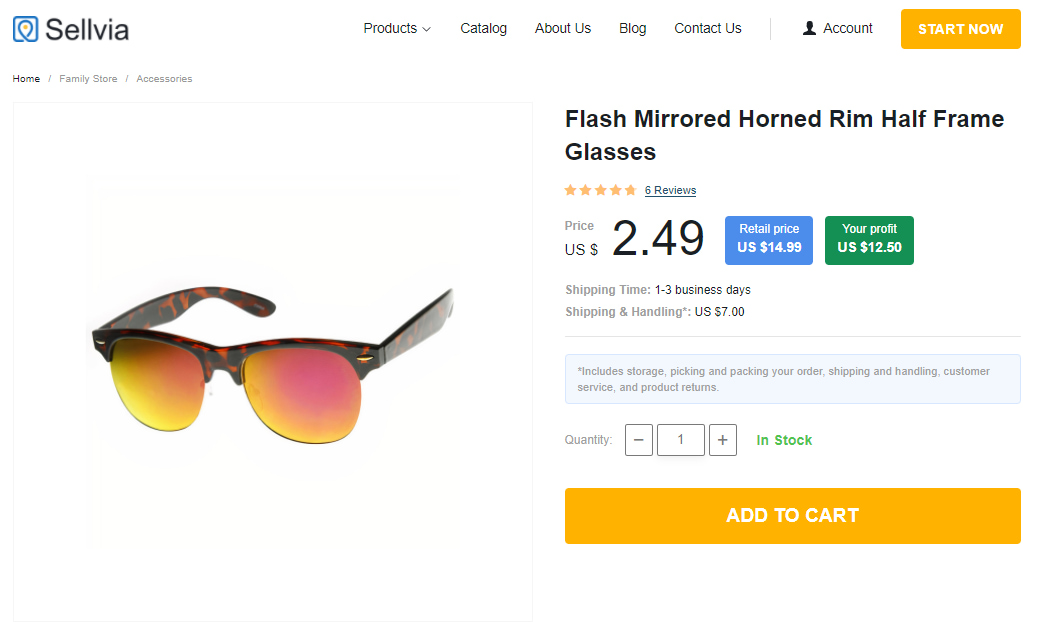Open the Catalog menu item
The height and width of the screenshot is (633, 1038).
click(483, 28)
